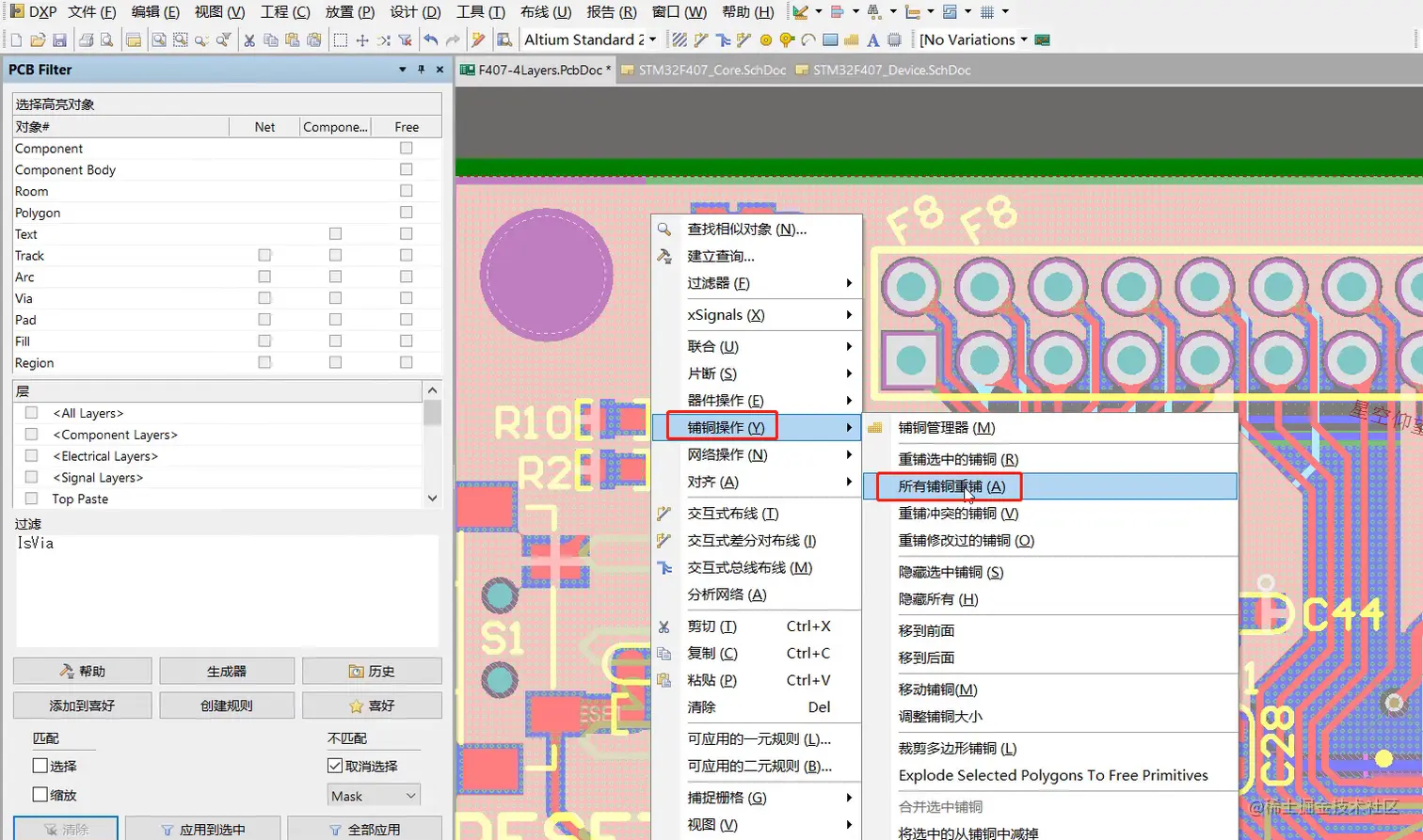This screenshot has height=840, width=1423.
Task: Create a new document from toolbar
Action: [16, 40]
